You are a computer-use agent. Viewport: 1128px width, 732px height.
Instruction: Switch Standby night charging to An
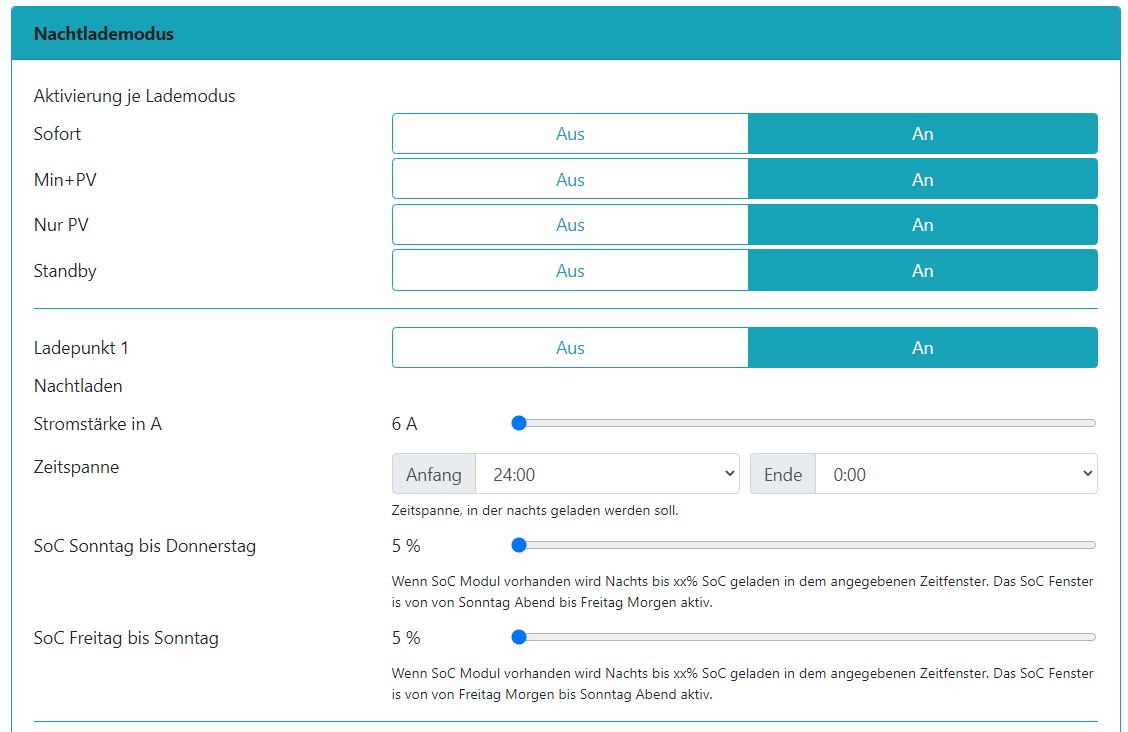922,271
